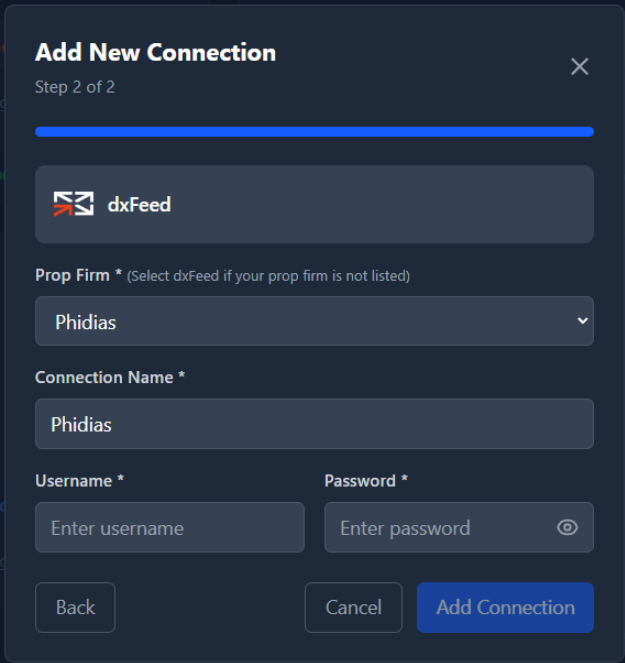This screenshot has height=663, width=625.
Task: Click the dxFeed provider name text
Action: click(139, 205)
